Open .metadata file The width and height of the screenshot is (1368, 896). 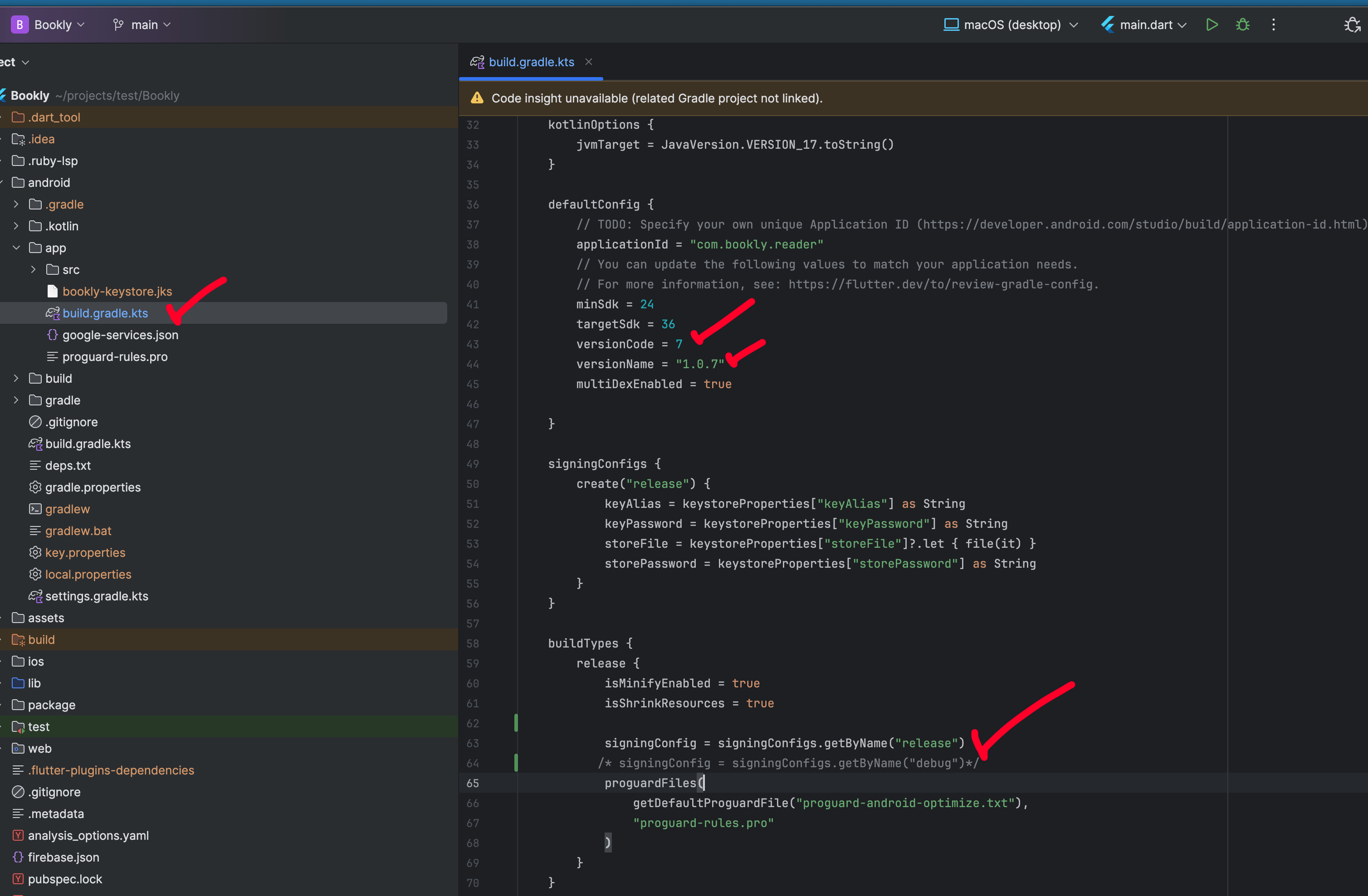[56, 814]
